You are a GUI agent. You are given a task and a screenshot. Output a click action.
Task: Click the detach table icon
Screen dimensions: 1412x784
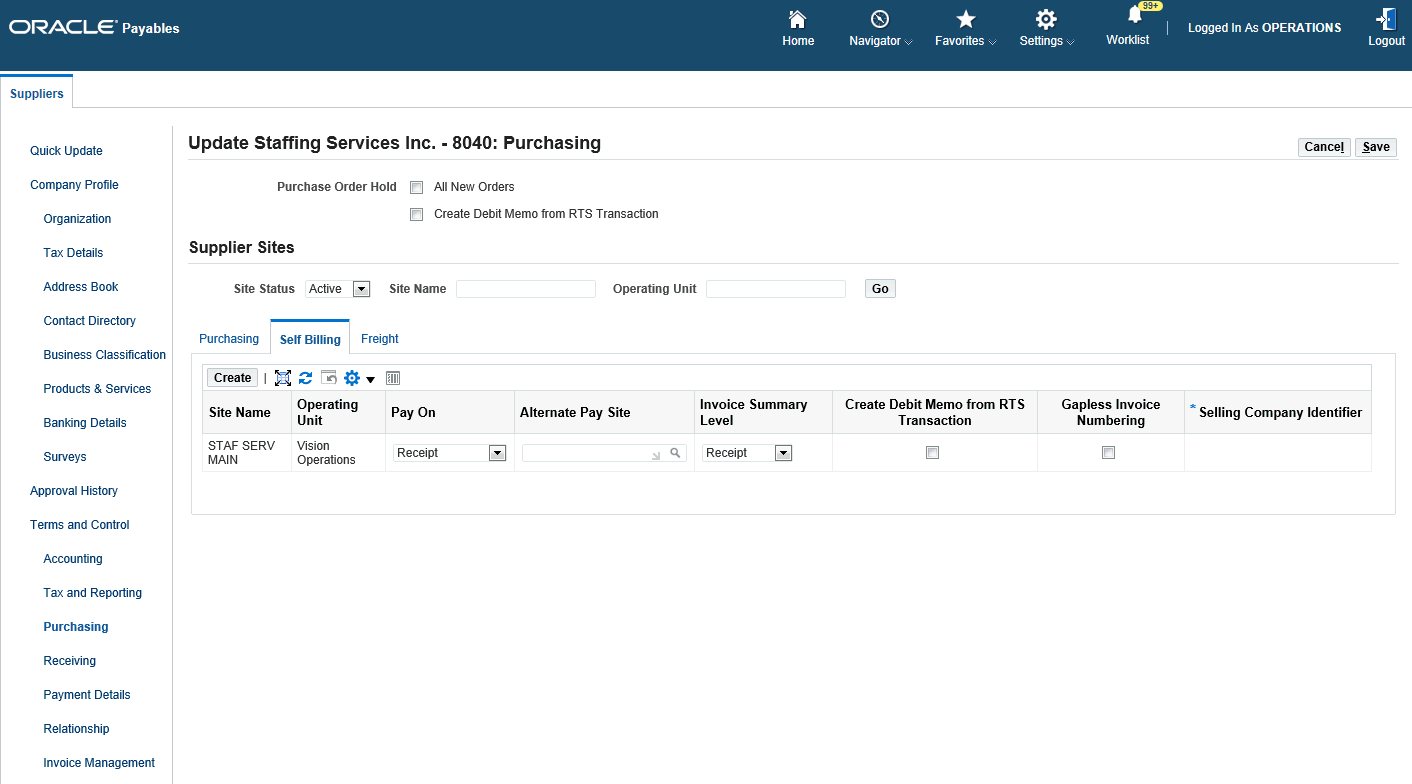[x=283, y=378]
